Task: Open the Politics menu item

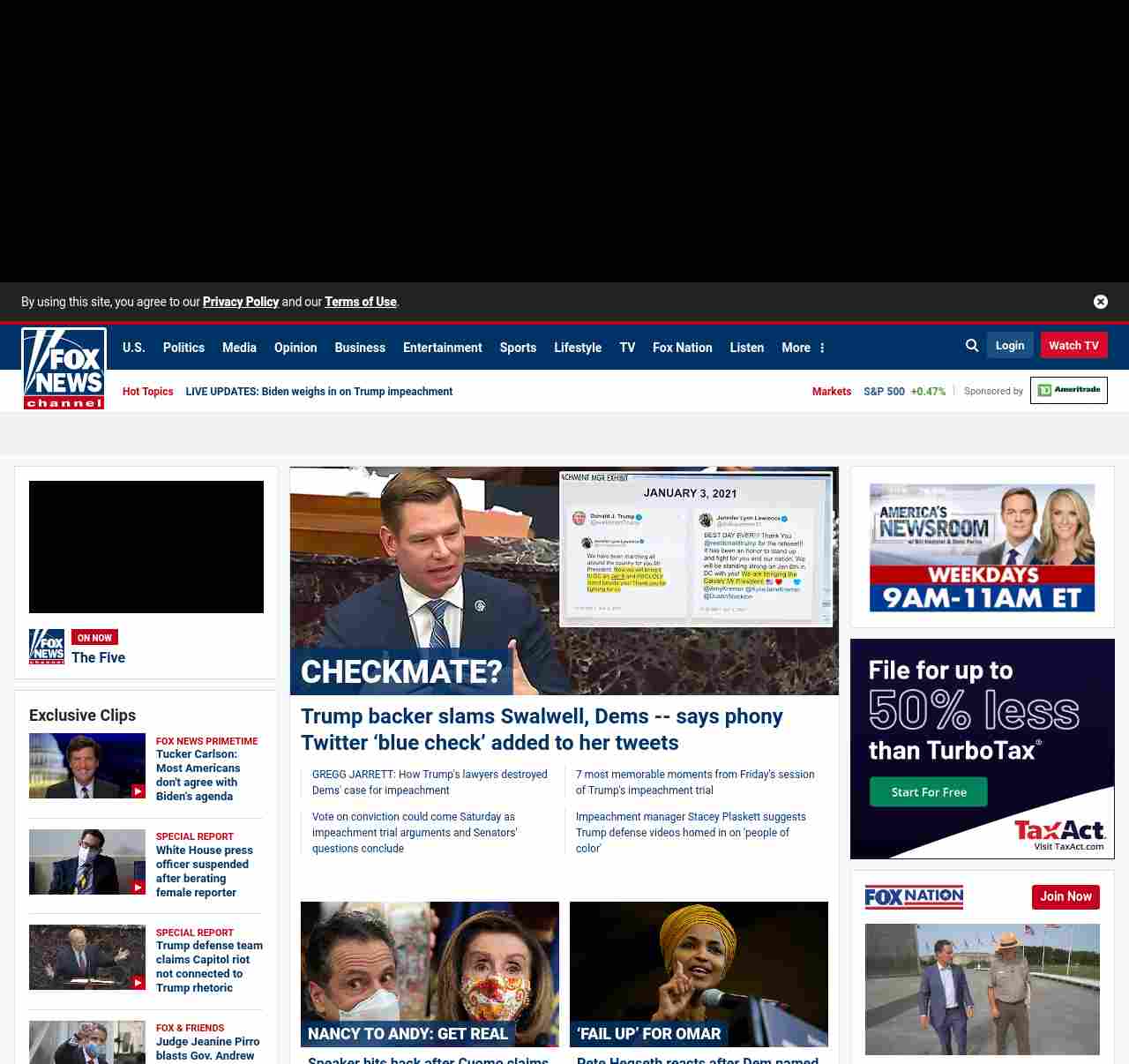Action: (183, 348)
